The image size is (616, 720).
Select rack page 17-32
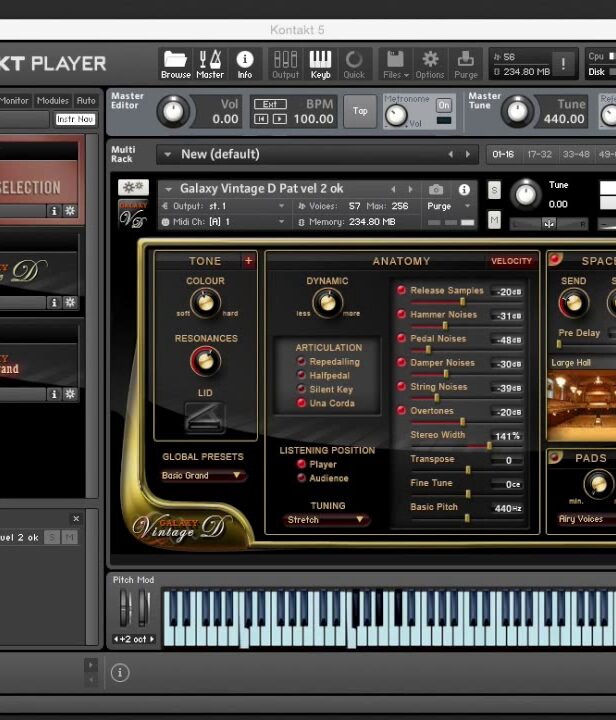539,154
